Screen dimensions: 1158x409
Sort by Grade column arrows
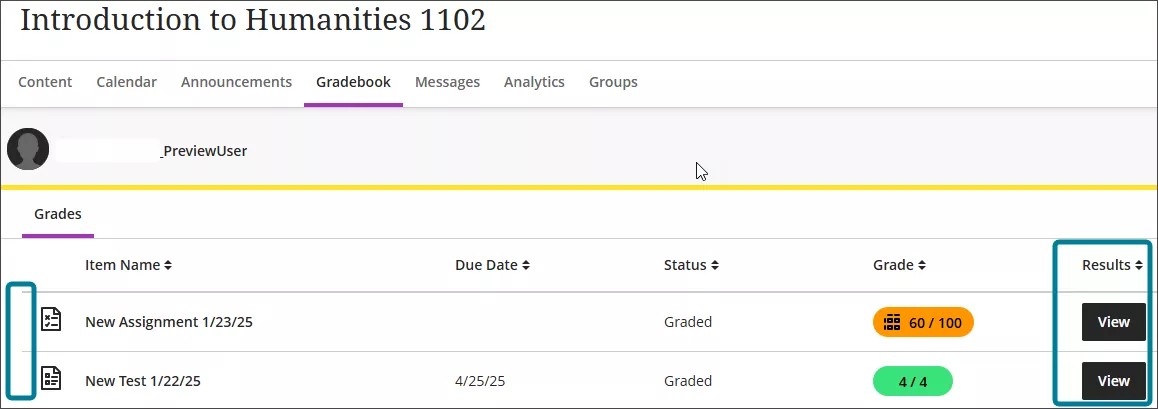922,266
